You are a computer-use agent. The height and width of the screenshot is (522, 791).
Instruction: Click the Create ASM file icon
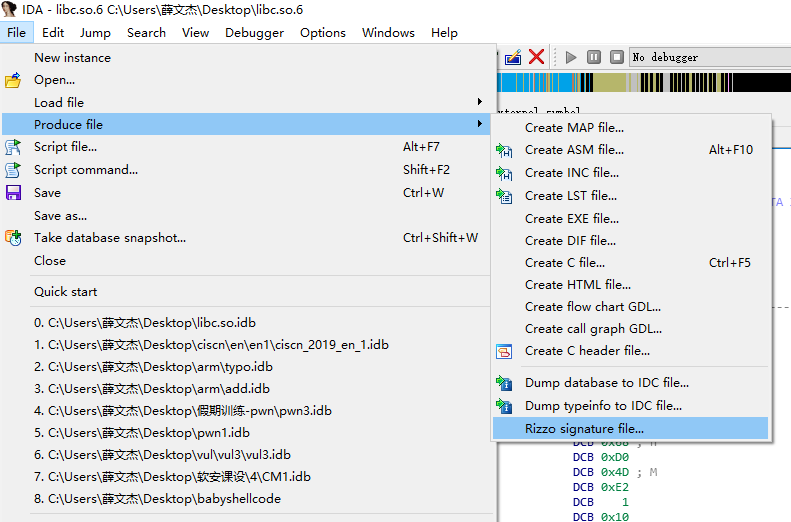pyautogui.click(x=504, y=150)
